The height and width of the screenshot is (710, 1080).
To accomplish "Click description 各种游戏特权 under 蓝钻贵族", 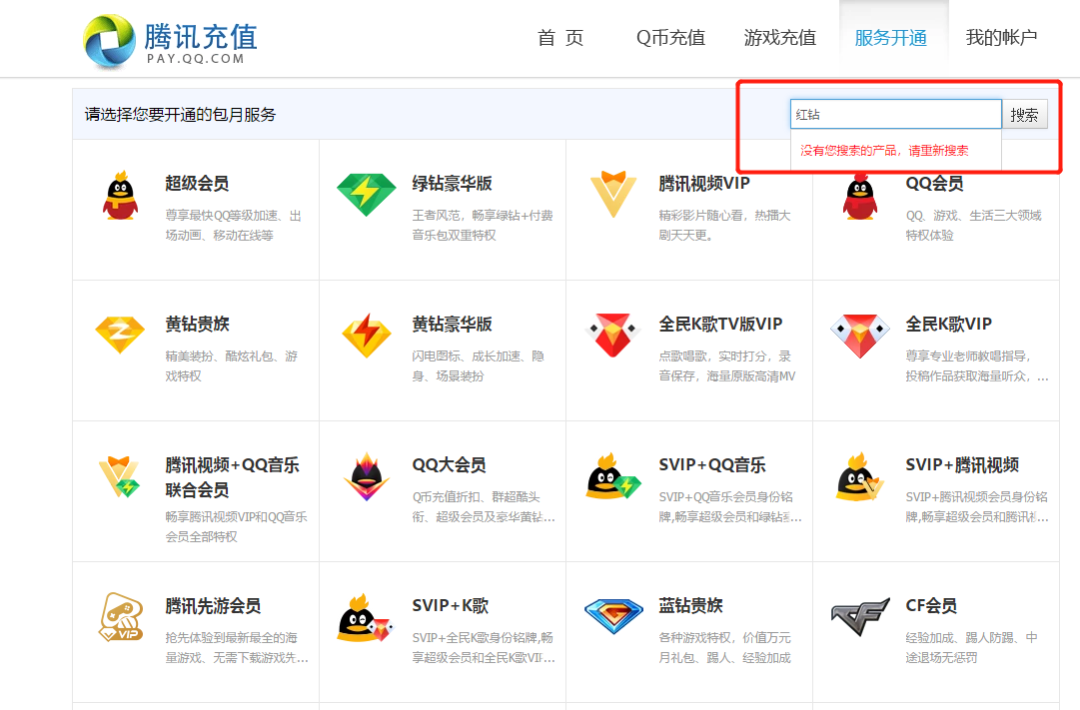I will [x=725, y=647].
